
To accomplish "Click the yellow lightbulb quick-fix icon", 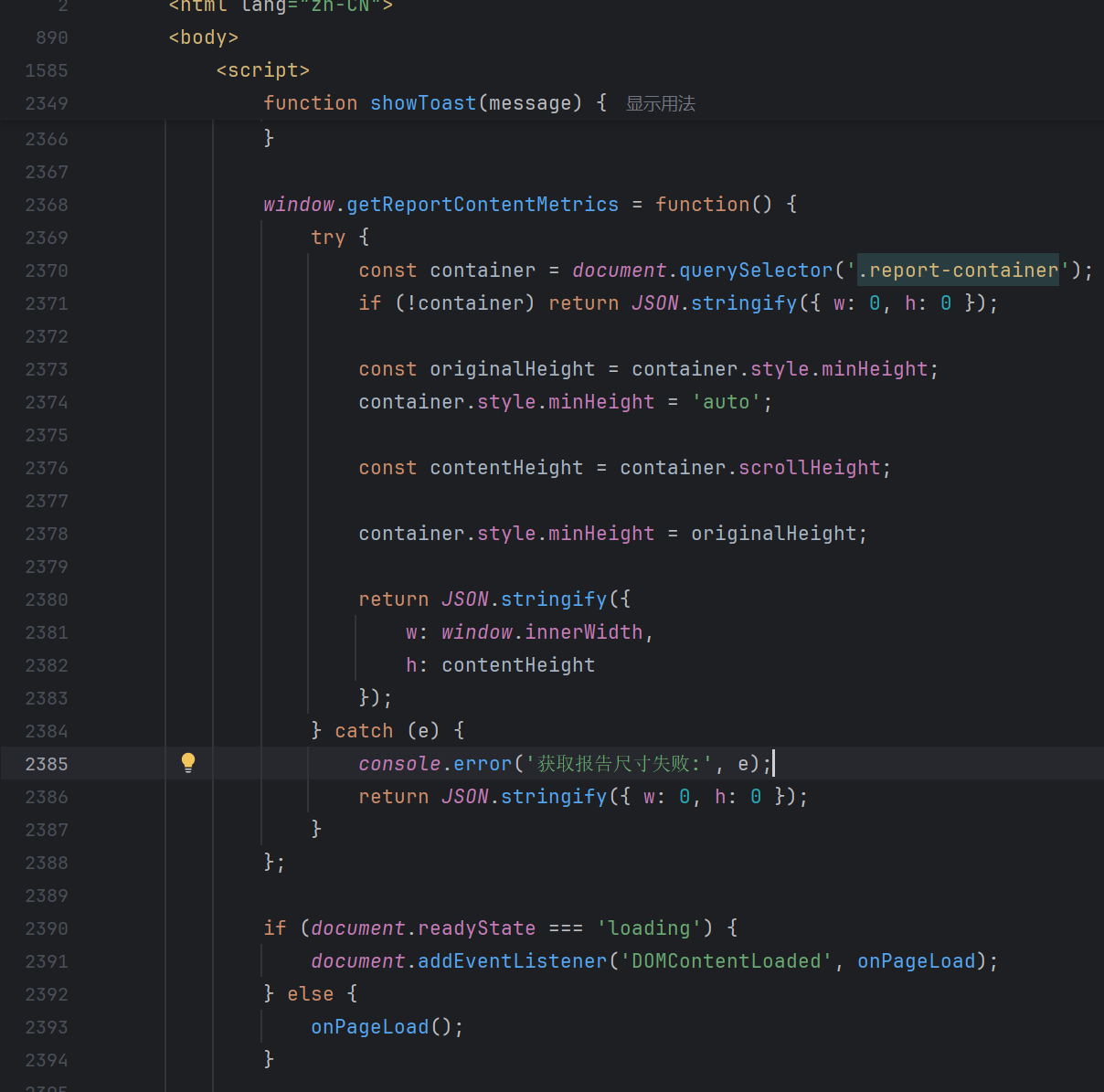I will coord(188,763).
